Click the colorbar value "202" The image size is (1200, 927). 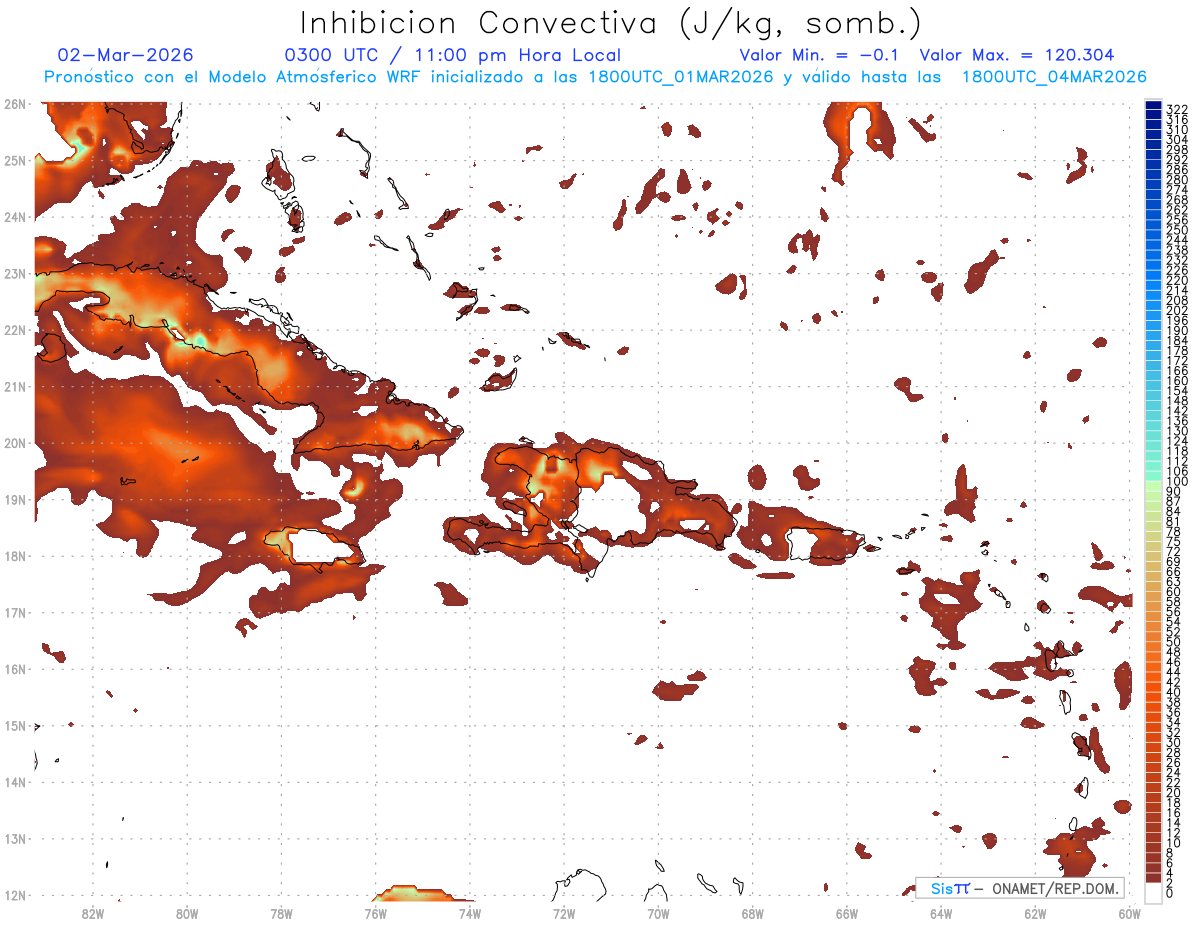point(1177,310)
